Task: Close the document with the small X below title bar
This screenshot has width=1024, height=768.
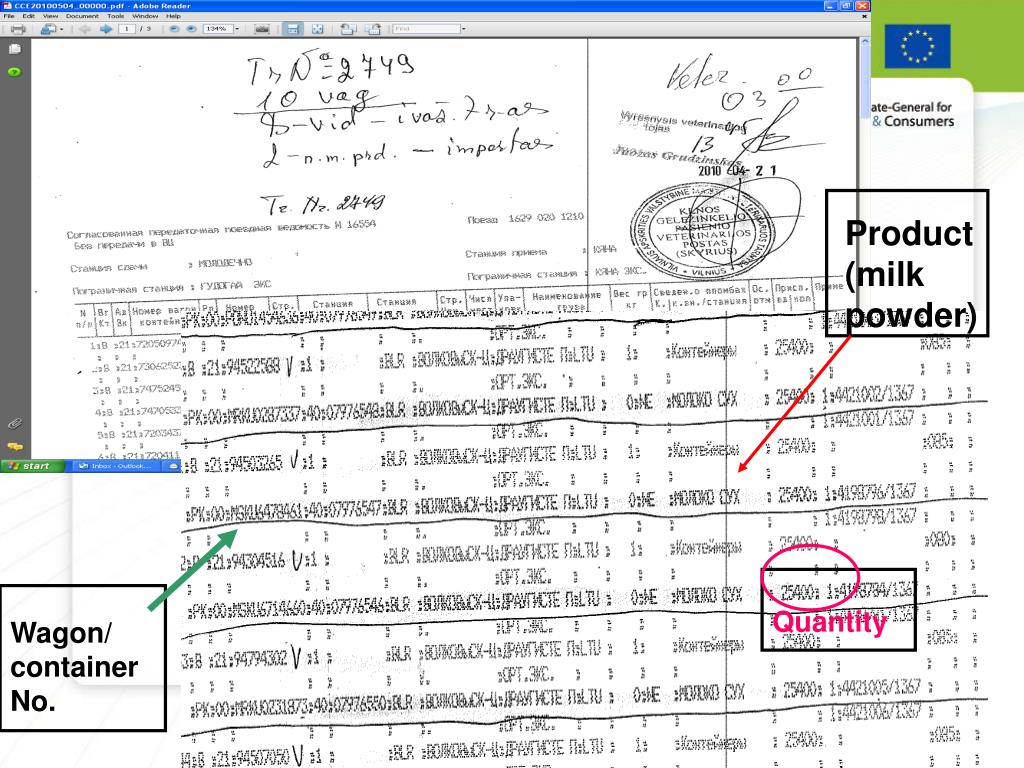Action: pyautogui.click(x=865, y=16)
